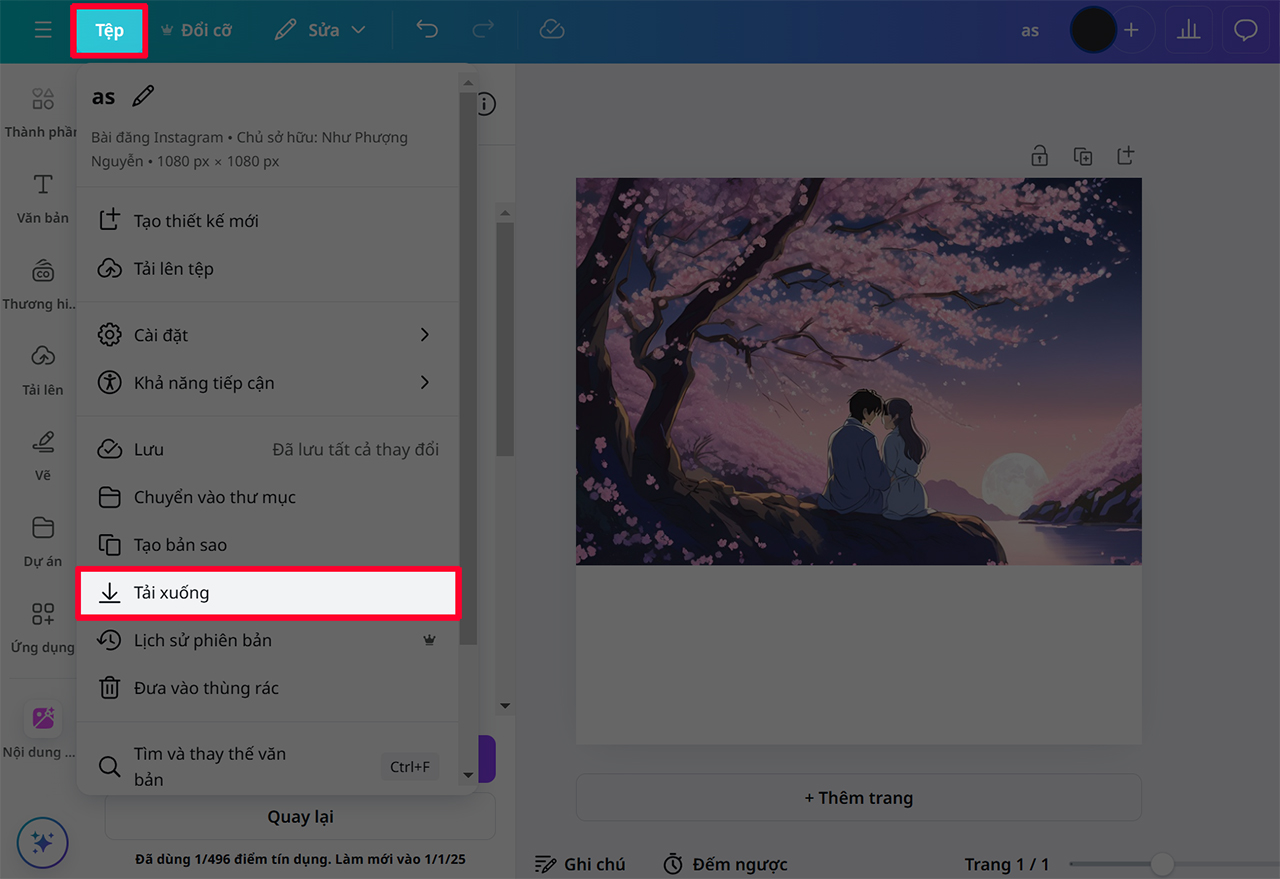The image size is (1280, 879).
Task: Click the cloud save status icon
Action: point(552,30)
